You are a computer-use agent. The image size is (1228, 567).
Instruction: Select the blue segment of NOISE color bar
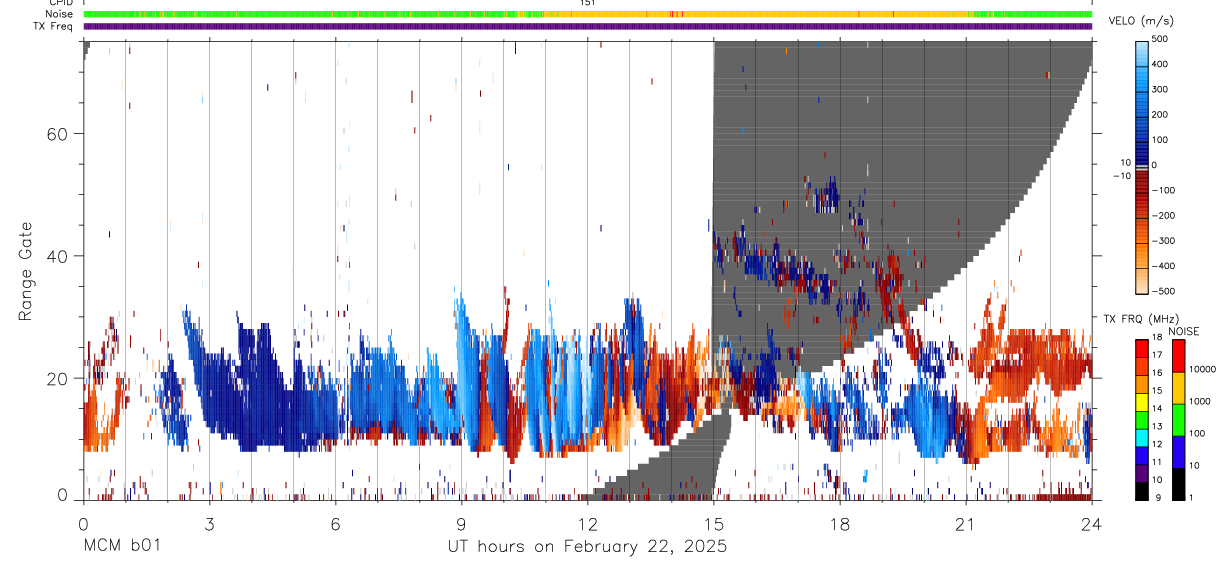[1177, 451]
